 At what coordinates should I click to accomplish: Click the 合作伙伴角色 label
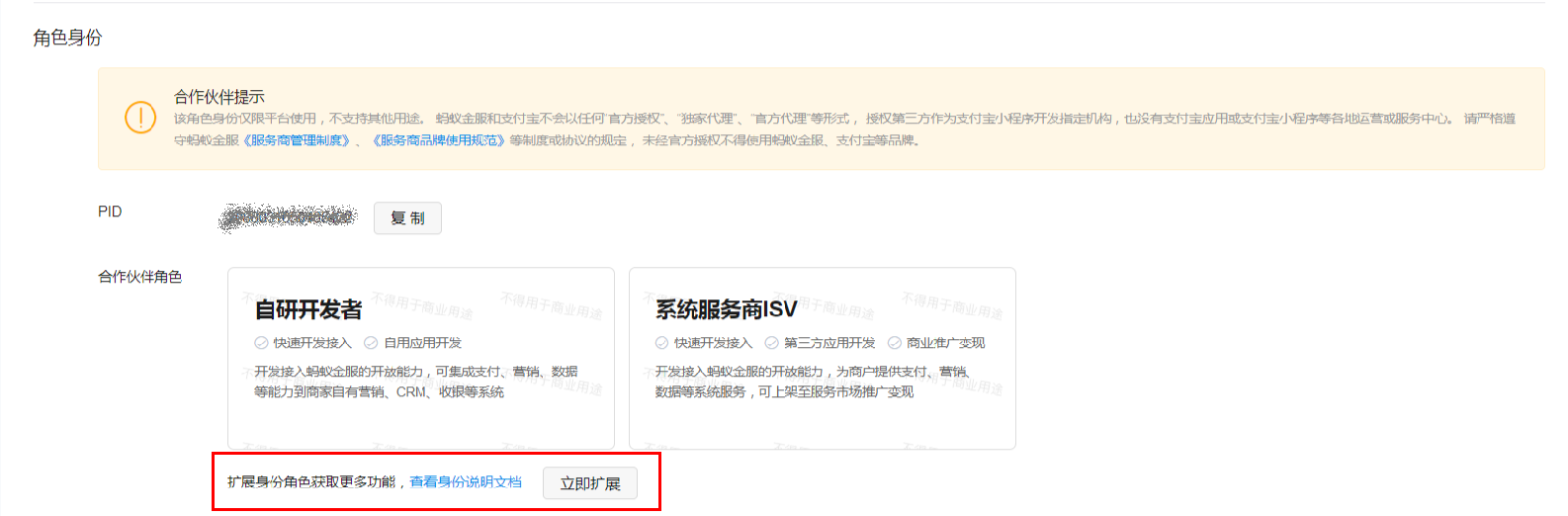click(139, 277)
